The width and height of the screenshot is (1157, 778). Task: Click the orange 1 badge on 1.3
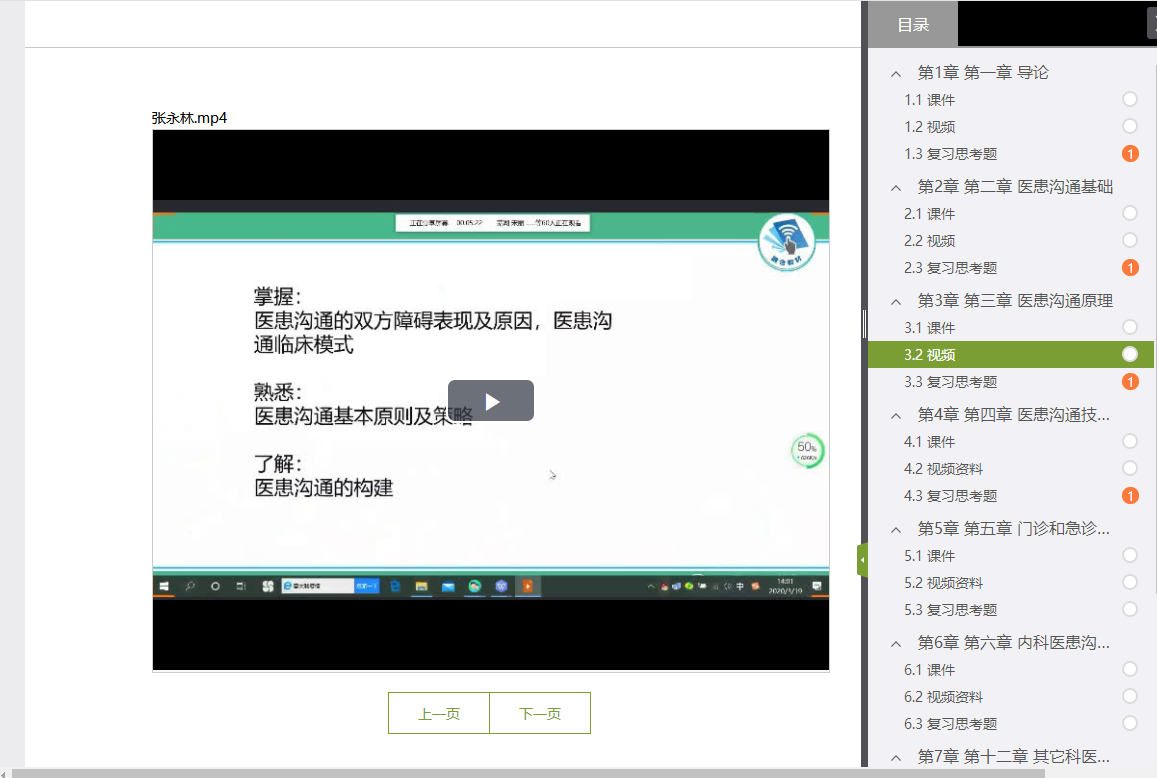[1130, 154]
